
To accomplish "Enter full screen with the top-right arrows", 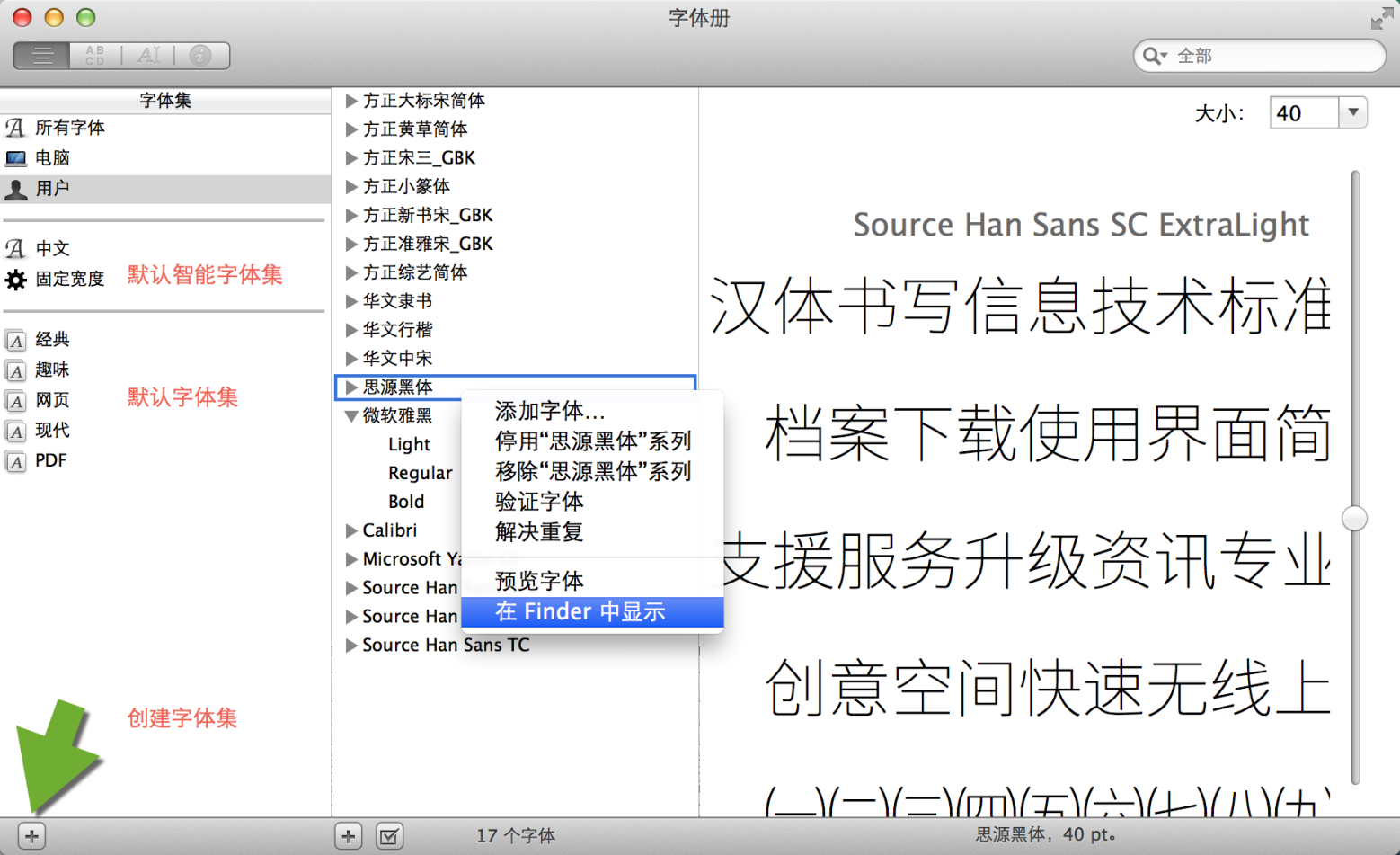I will 1381,18.
